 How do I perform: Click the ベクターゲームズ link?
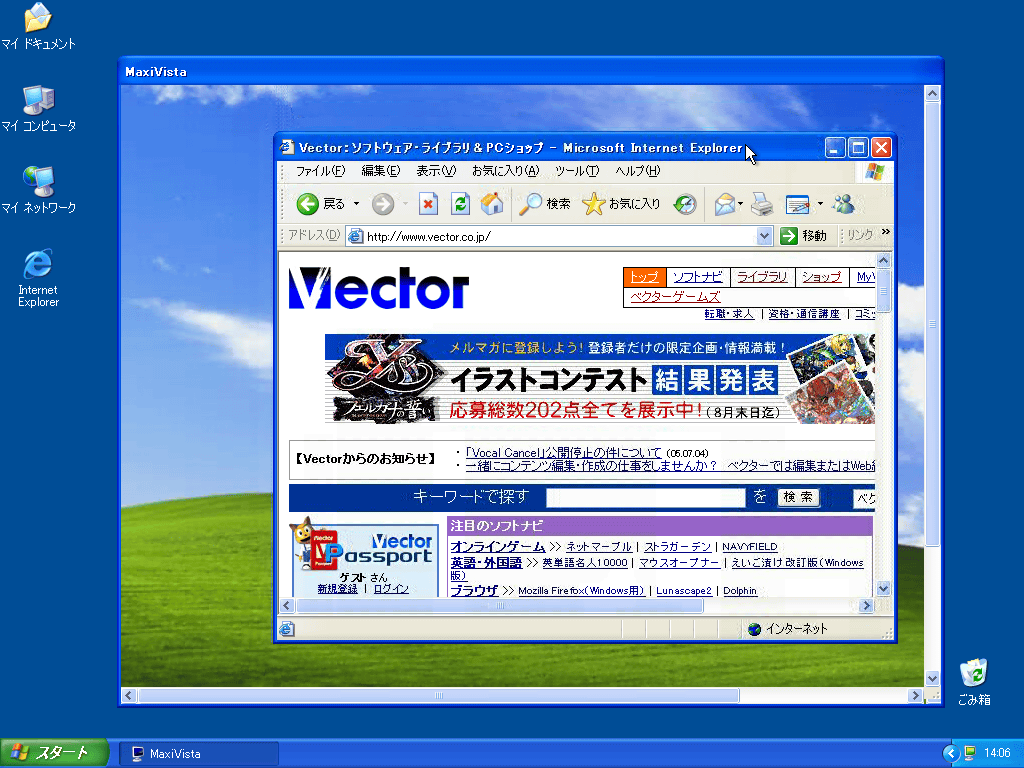tap(675, 296)
